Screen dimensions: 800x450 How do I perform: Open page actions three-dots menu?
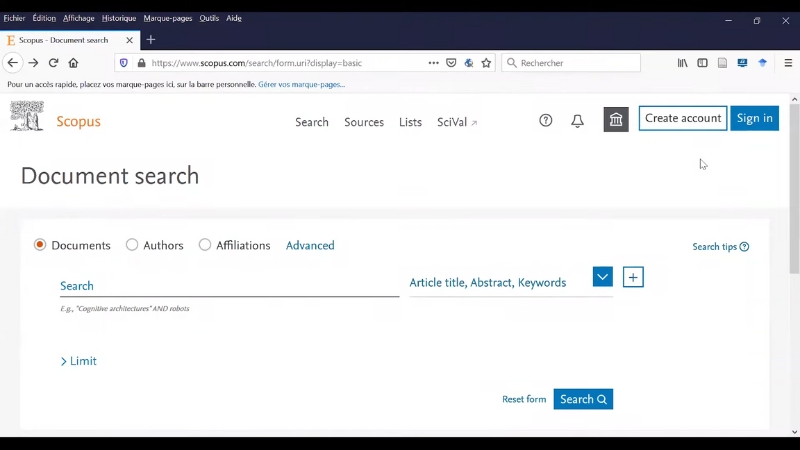click(433, 63)
